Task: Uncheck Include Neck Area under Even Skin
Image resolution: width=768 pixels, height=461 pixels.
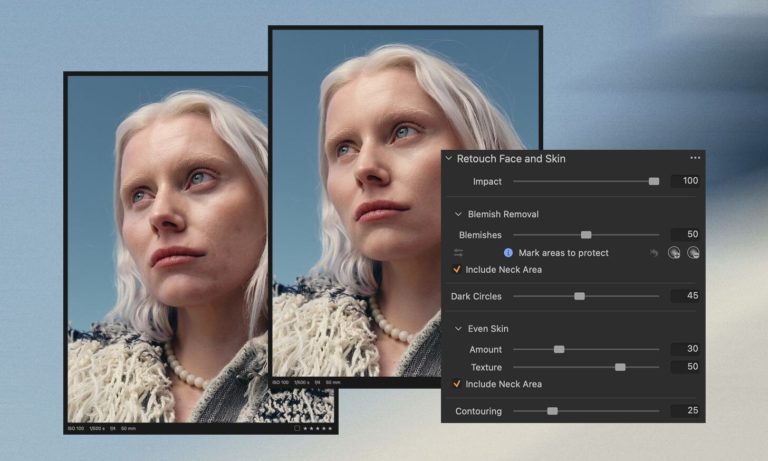Action: 456,384
